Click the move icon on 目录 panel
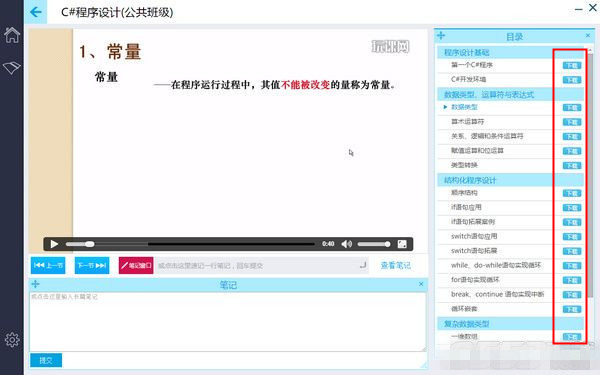Image resolution: width=600 pixels, height=375 pixels. (441, 36)
